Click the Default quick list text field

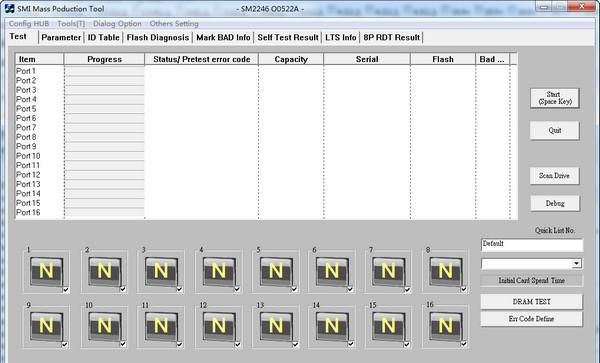(532, 244)
